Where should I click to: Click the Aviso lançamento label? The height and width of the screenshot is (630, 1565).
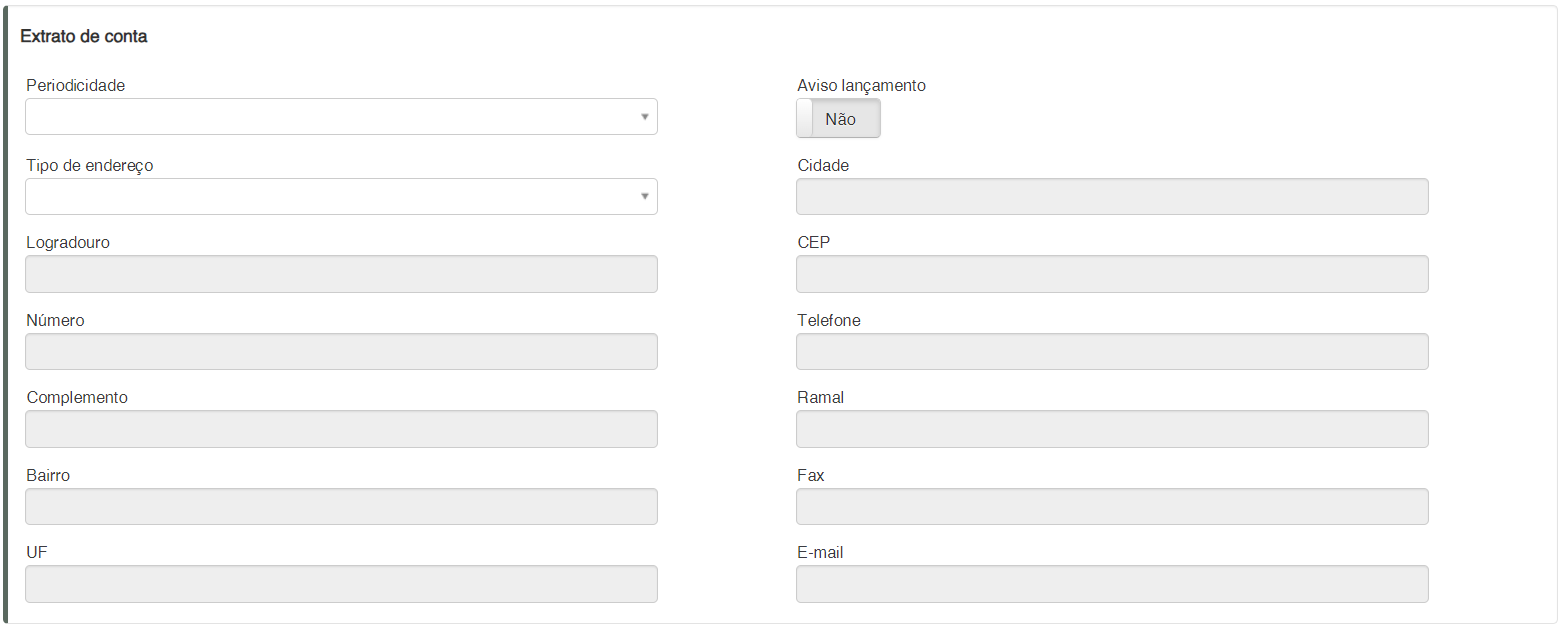(x=861, y=86)
